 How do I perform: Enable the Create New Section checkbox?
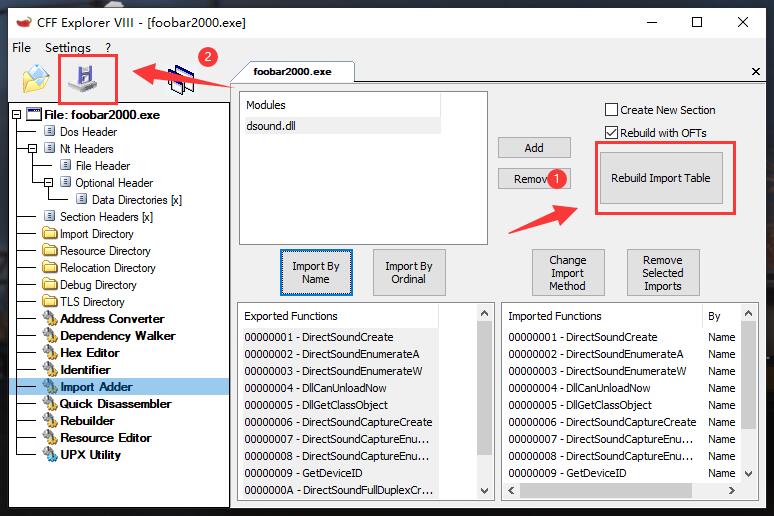tap(611, 110)
